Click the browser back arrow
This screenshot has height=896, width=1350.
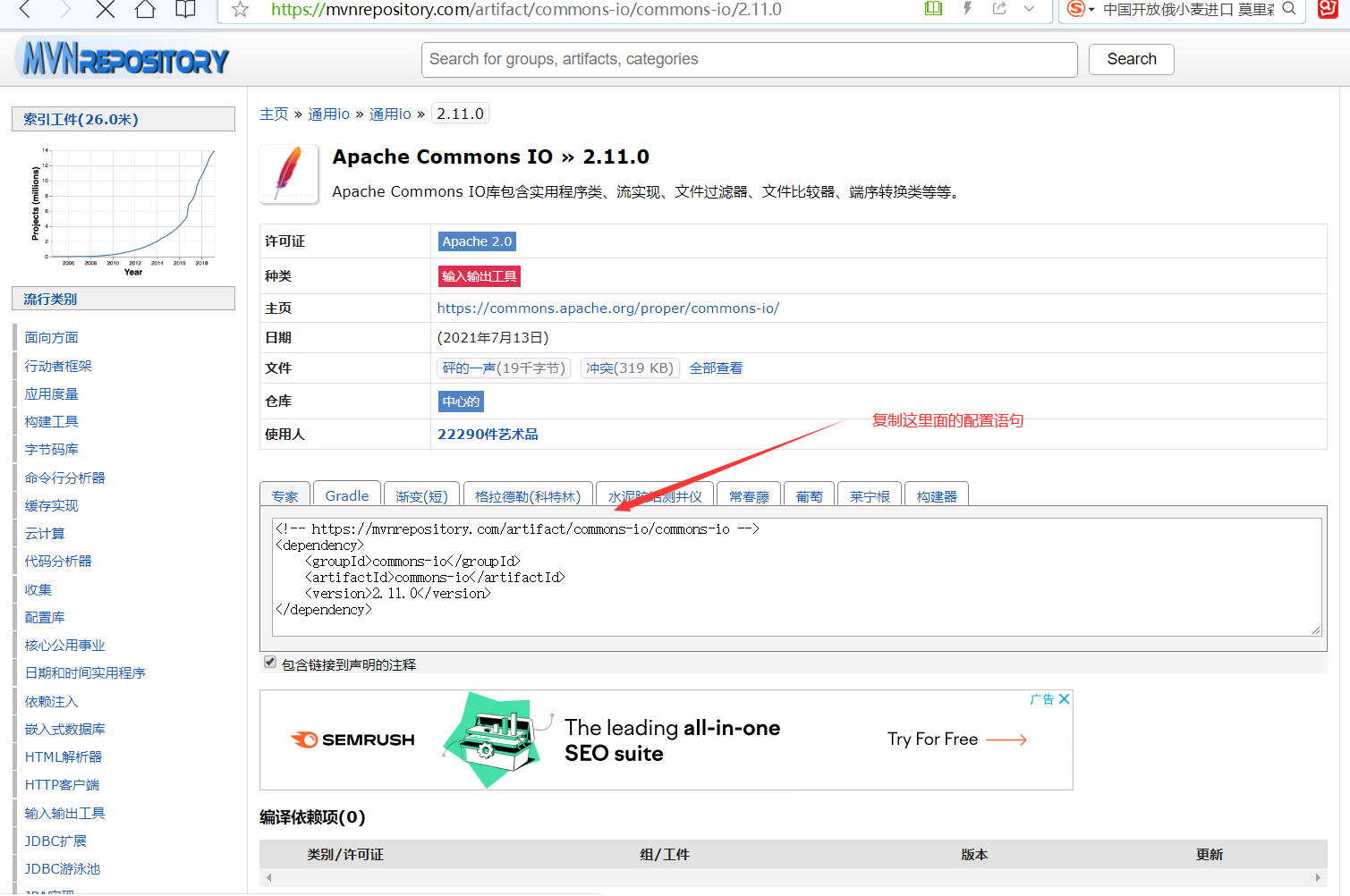25,9
